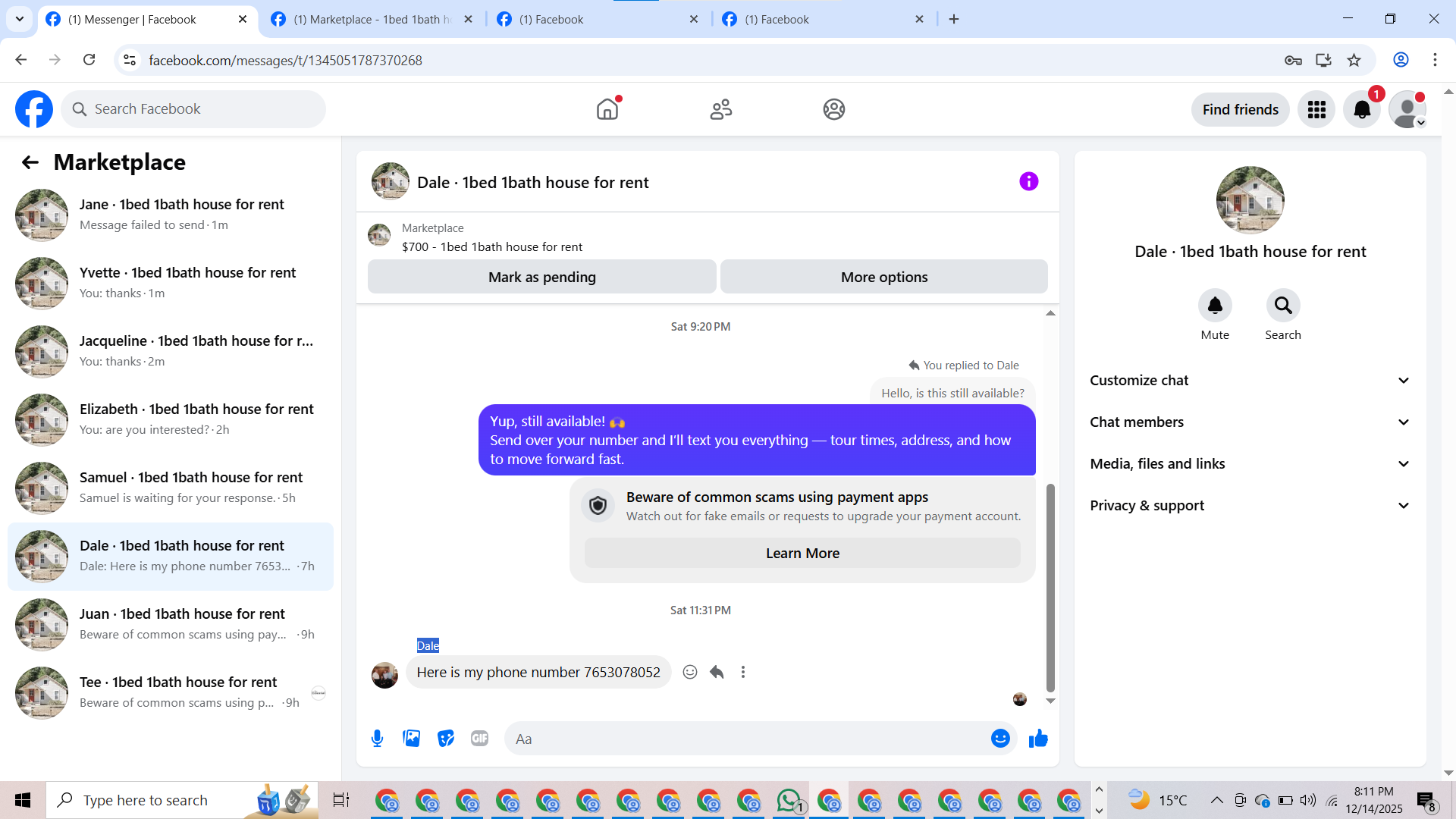This screenshot has height=819, width=1456.
Task: Click the voice clip microphone icon
Action: (x=377, y=739)
